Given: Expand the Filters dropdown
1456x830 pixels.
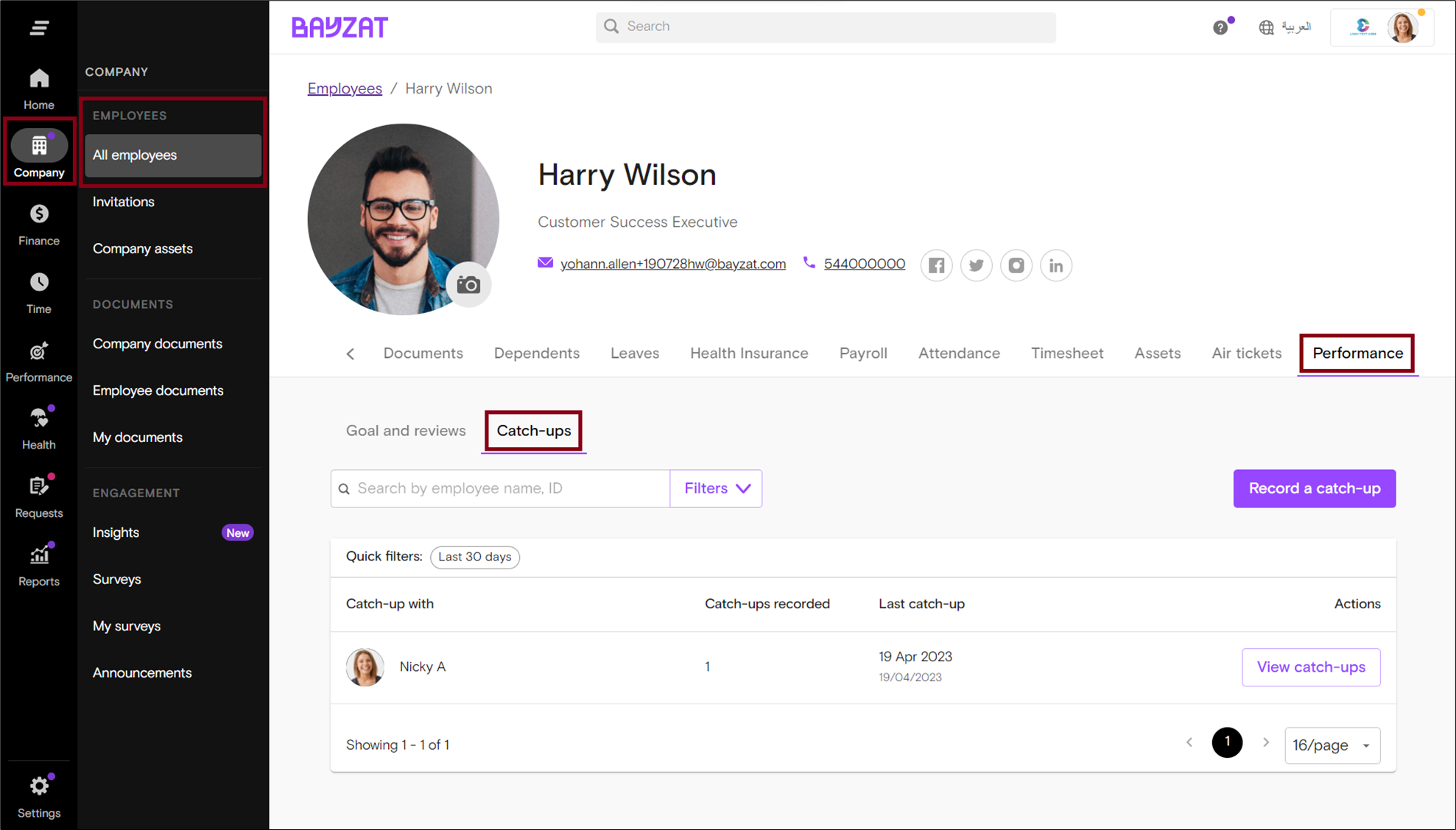Looking at the screenshot, I should coord(715,488).
